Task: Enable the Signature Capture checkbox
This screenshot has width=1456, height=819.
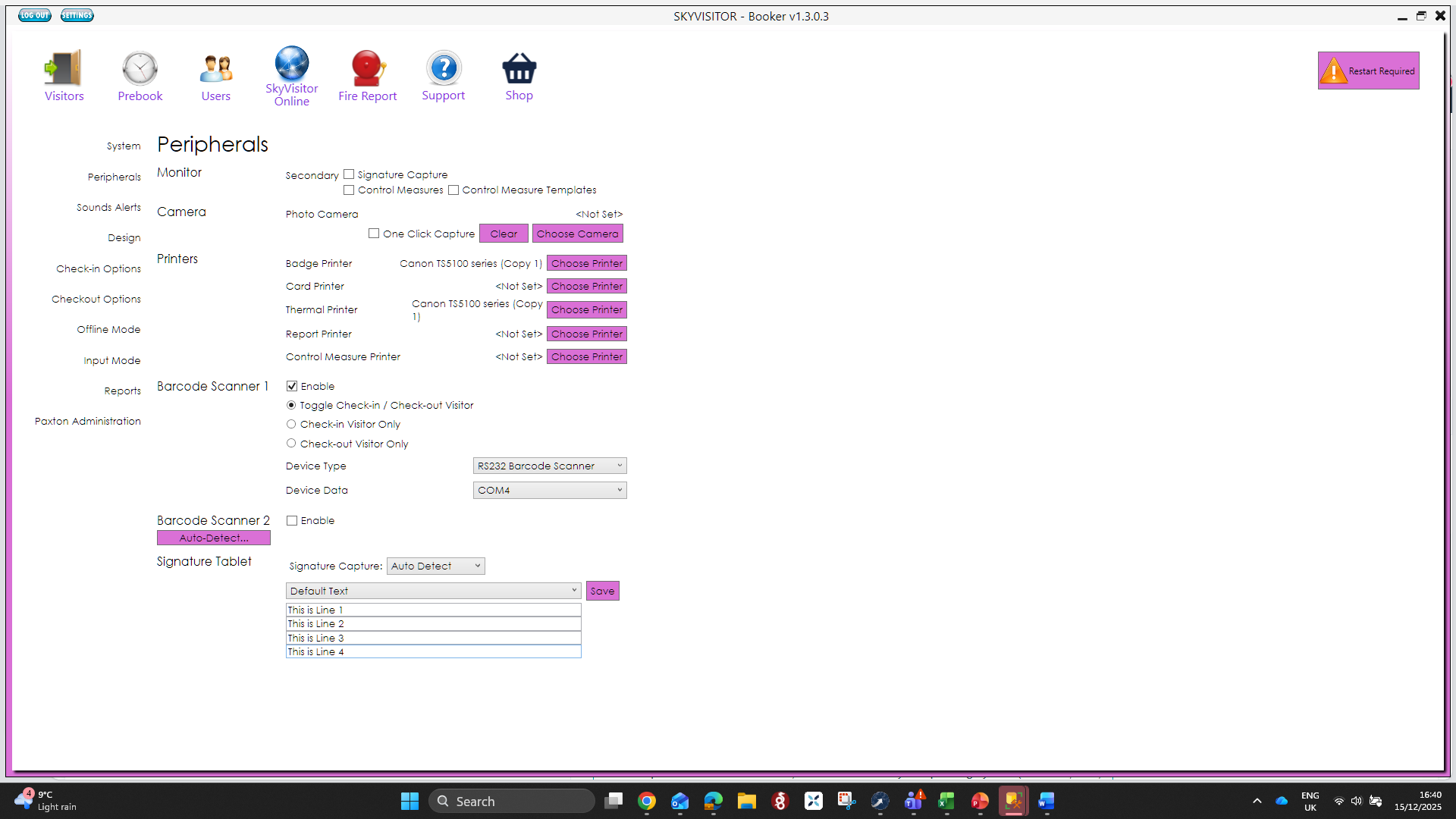Action: (x=349, y=174)
